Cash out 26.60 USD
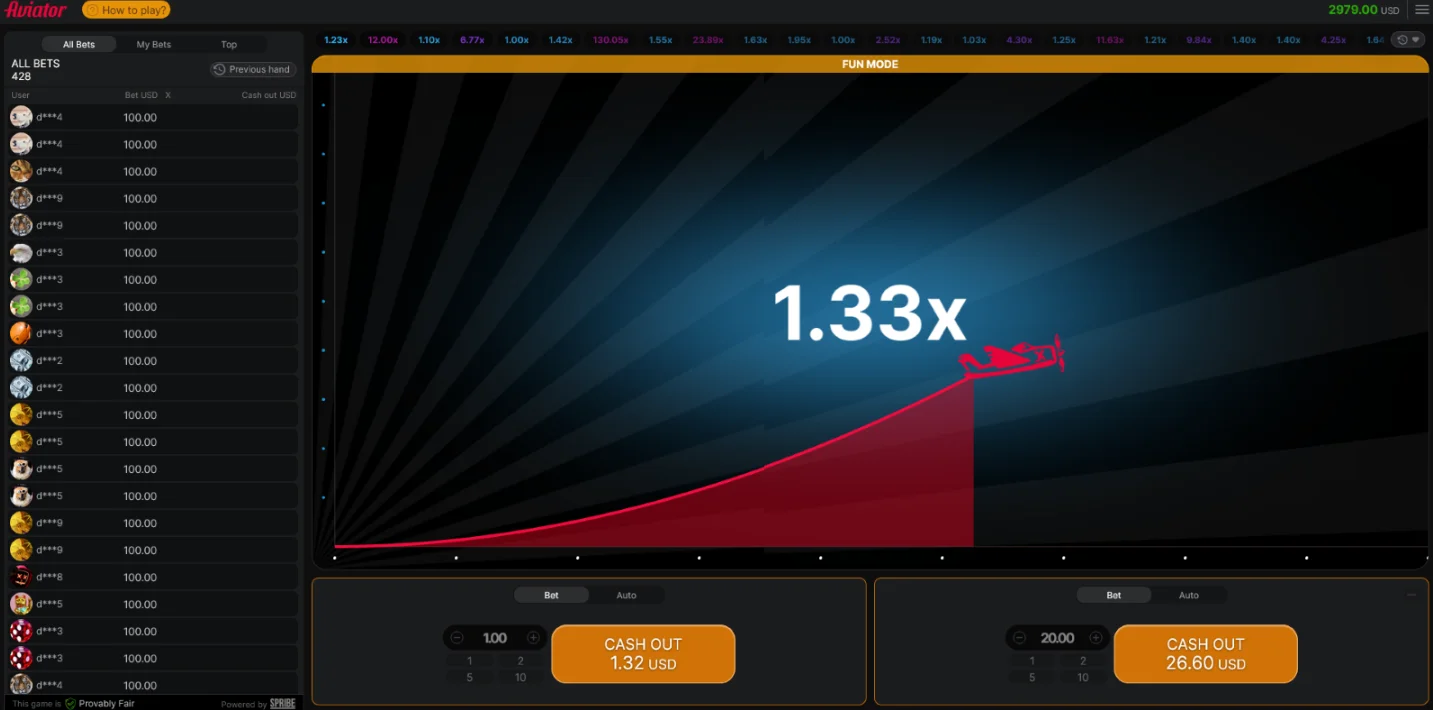The width and height of the screenshot is (1433, 710). [x=1205, y=654]
